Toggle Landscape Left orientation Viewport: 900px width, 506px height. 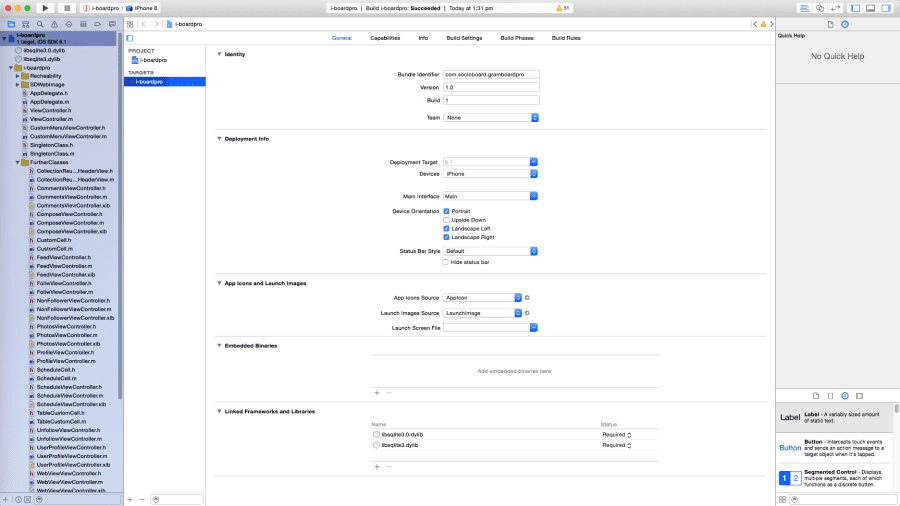[x=446, y=228]
